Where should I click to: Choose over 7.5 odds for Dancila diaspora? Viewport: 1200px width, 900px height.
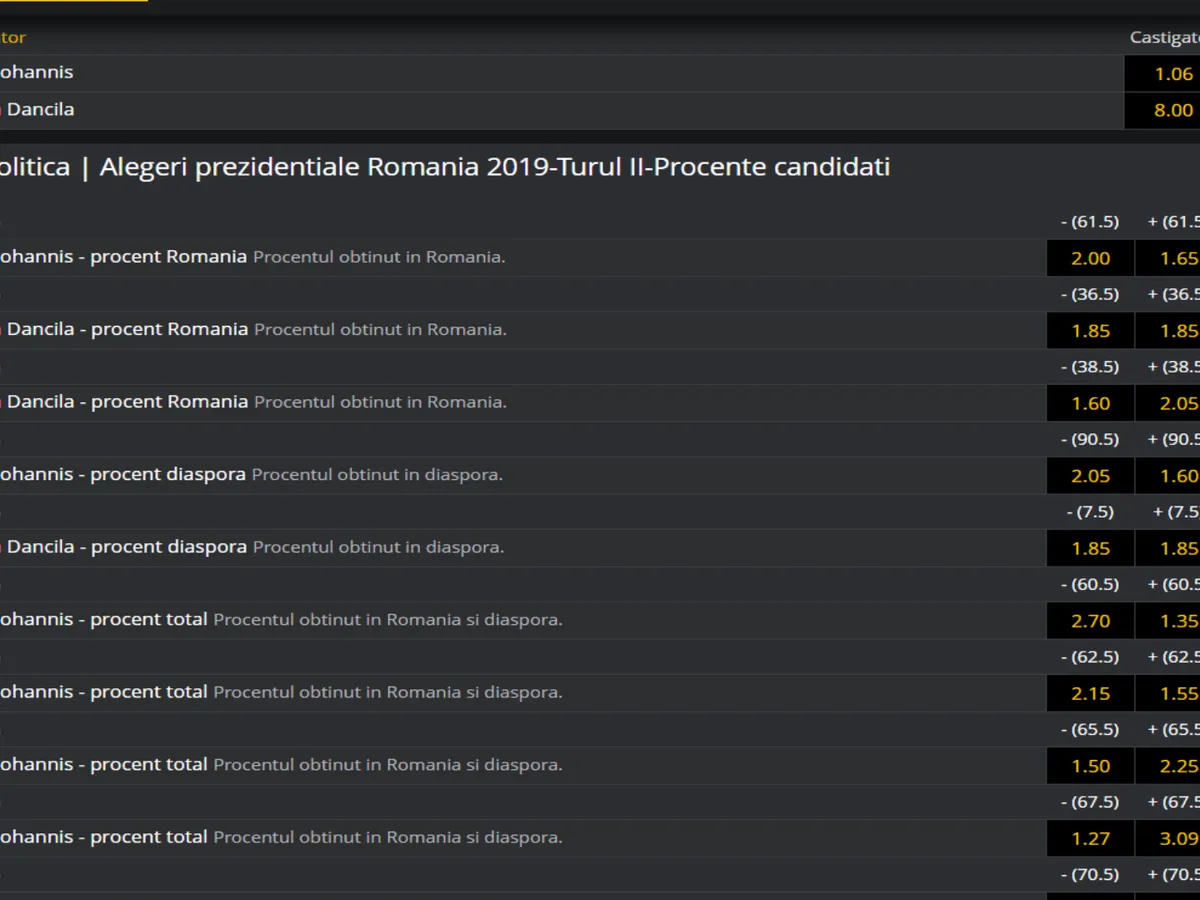[1170, 548]
